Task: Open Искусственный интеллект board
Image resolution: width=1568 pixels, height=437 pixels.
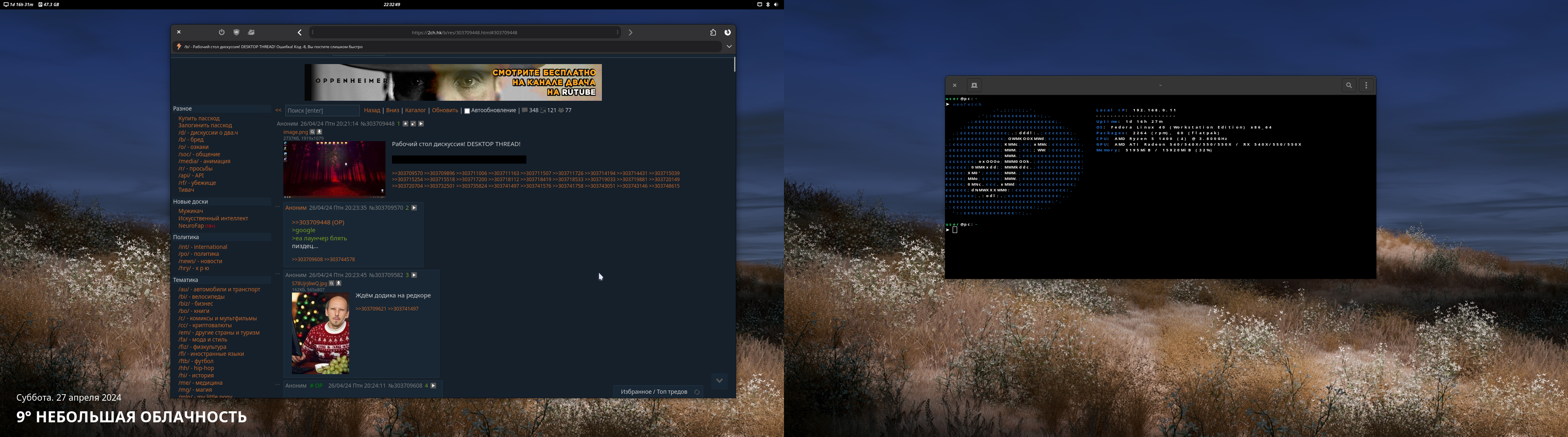Action: click(213, 218)
